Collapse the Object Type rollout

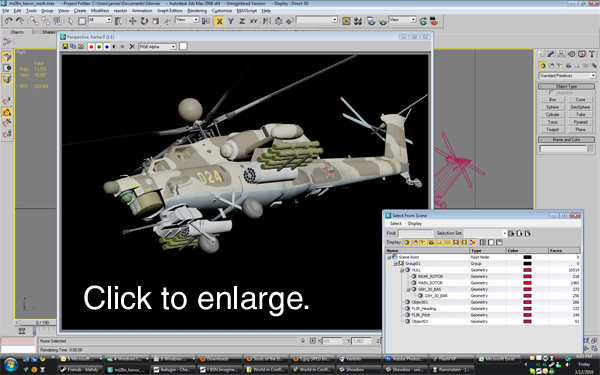[567, 86]
